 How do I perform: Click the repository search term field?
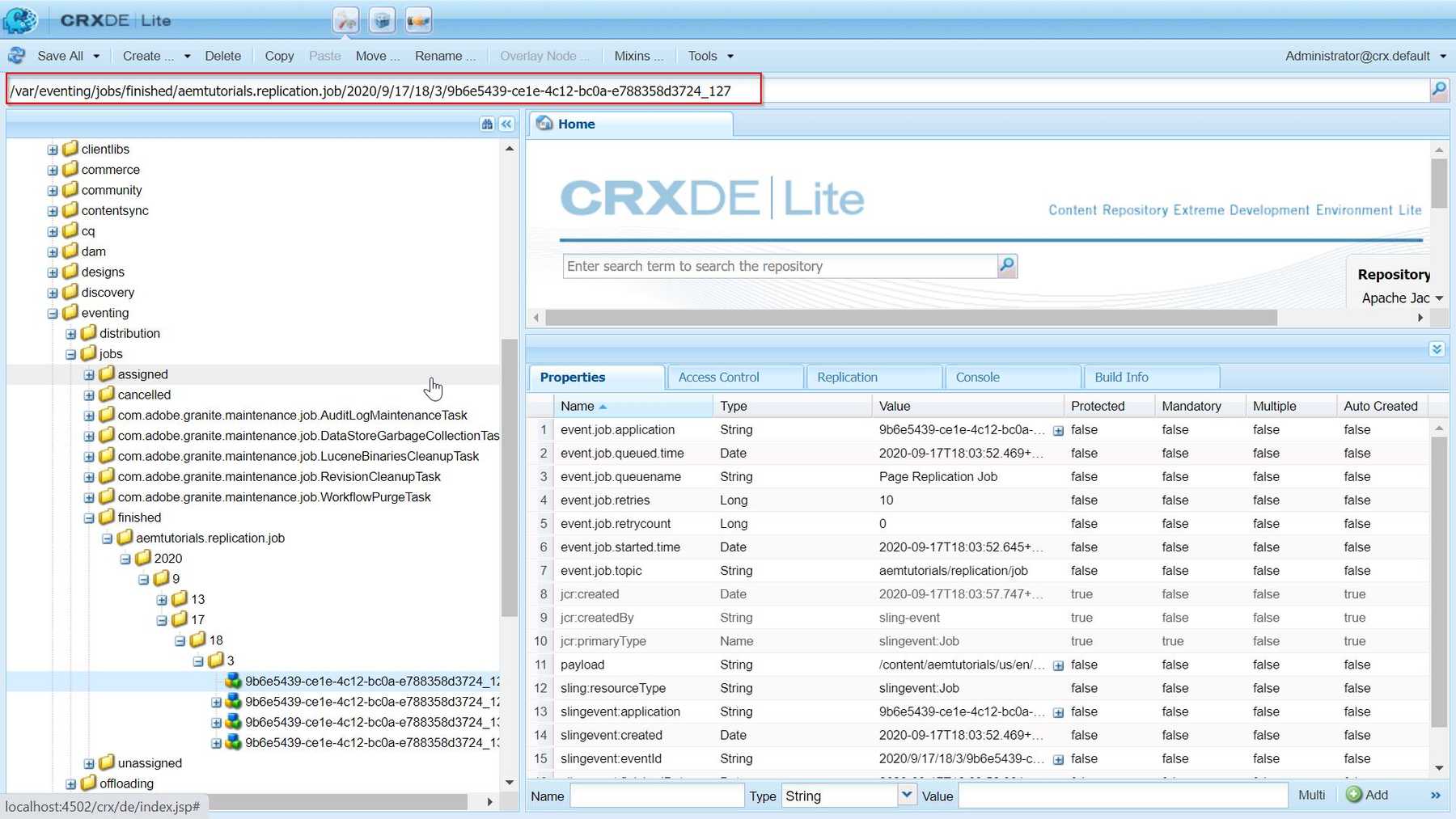(780, 266)
